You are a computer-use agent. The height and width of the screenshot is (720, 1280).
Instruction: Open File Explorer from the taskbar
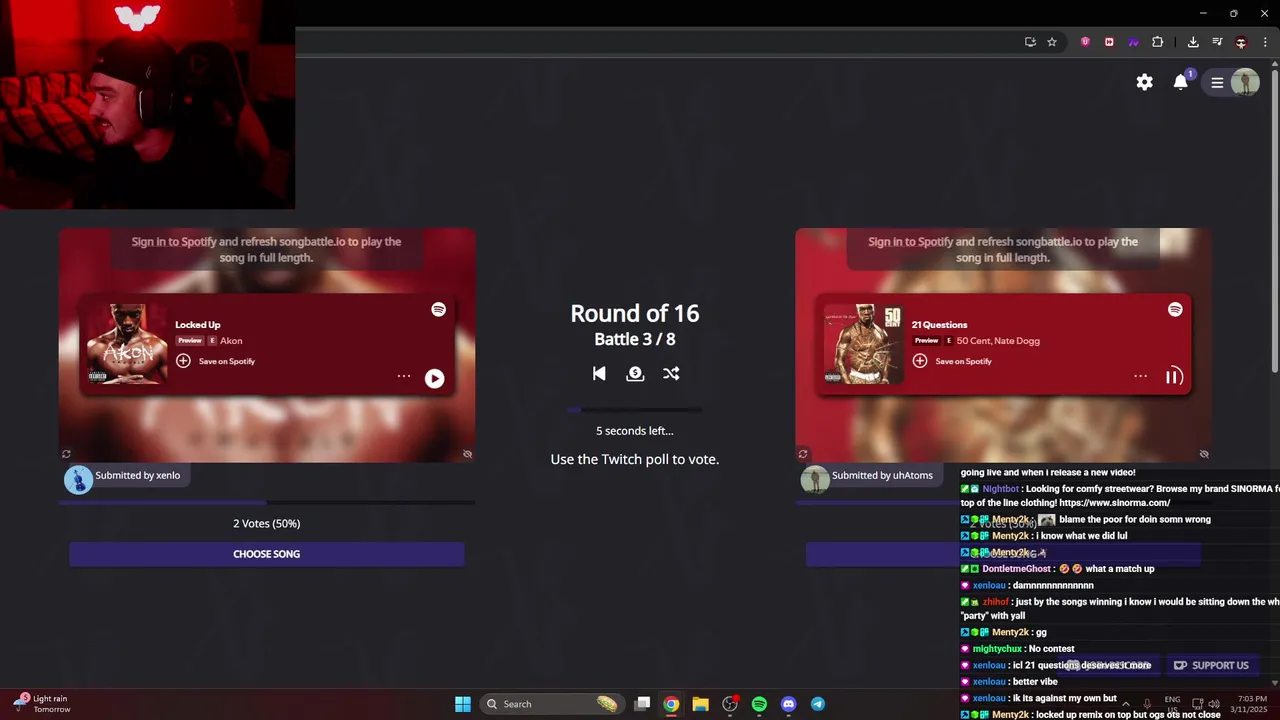700,704
